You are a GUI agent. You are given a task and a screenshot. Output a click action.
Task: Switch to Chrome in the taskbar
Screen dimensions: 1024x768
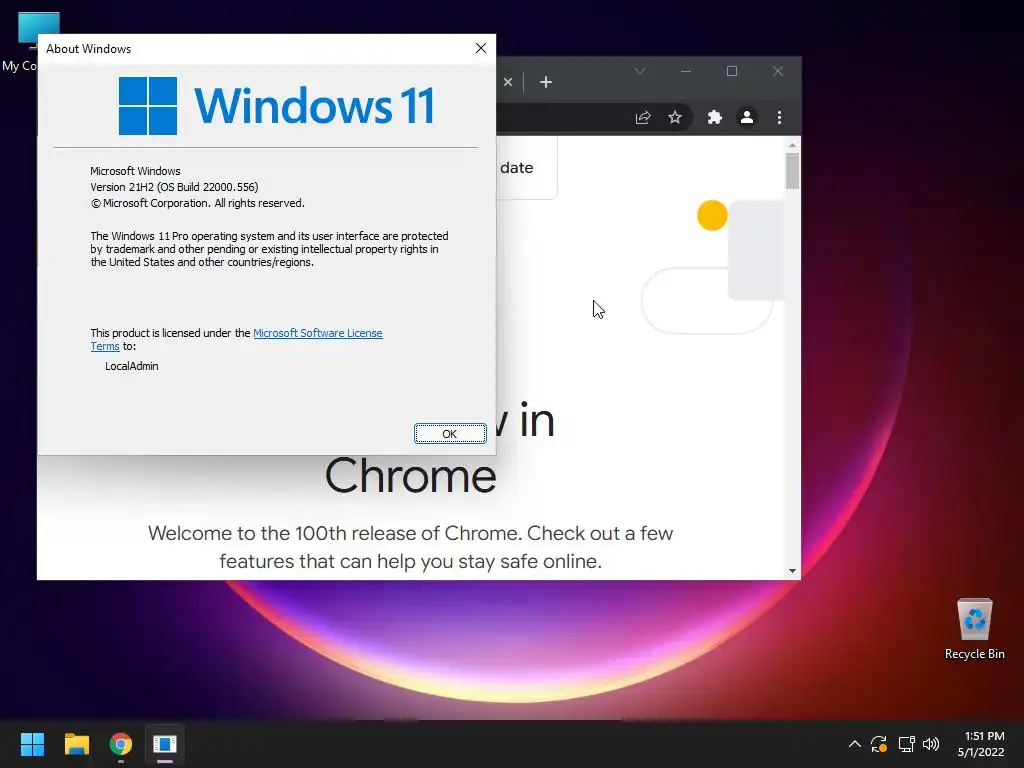pyautogui.click(x=121, y=744)
